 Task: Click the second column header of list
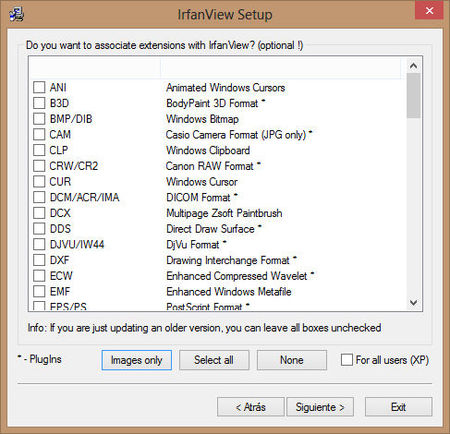280,68
